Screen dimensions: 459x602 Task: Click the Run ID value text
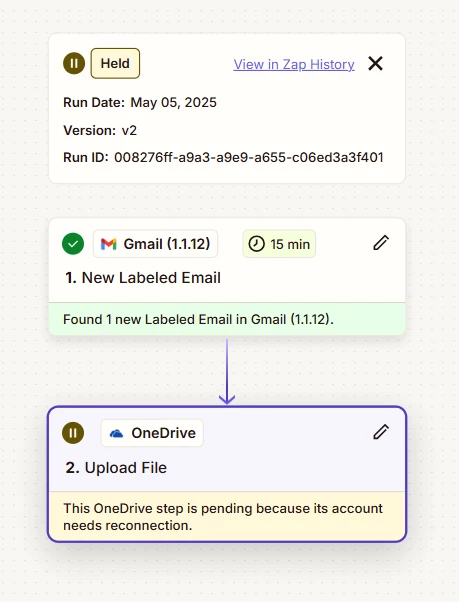tap(249, 157)
